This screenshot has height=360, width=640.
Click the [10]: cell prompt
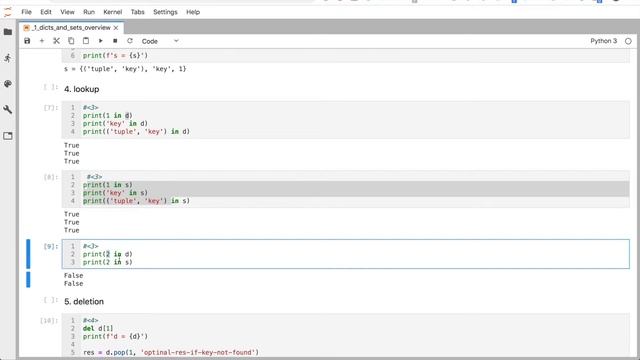(x=49, y=321)
